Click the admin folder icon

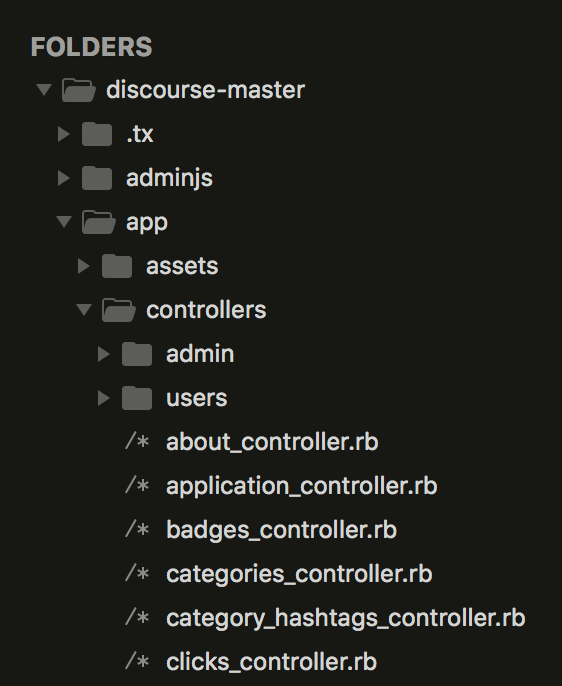[x=137, y=354]
